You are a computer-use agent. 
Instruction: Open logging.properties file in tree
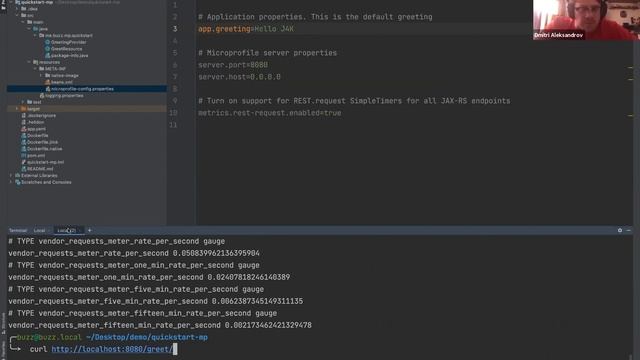tap(64, 96)
